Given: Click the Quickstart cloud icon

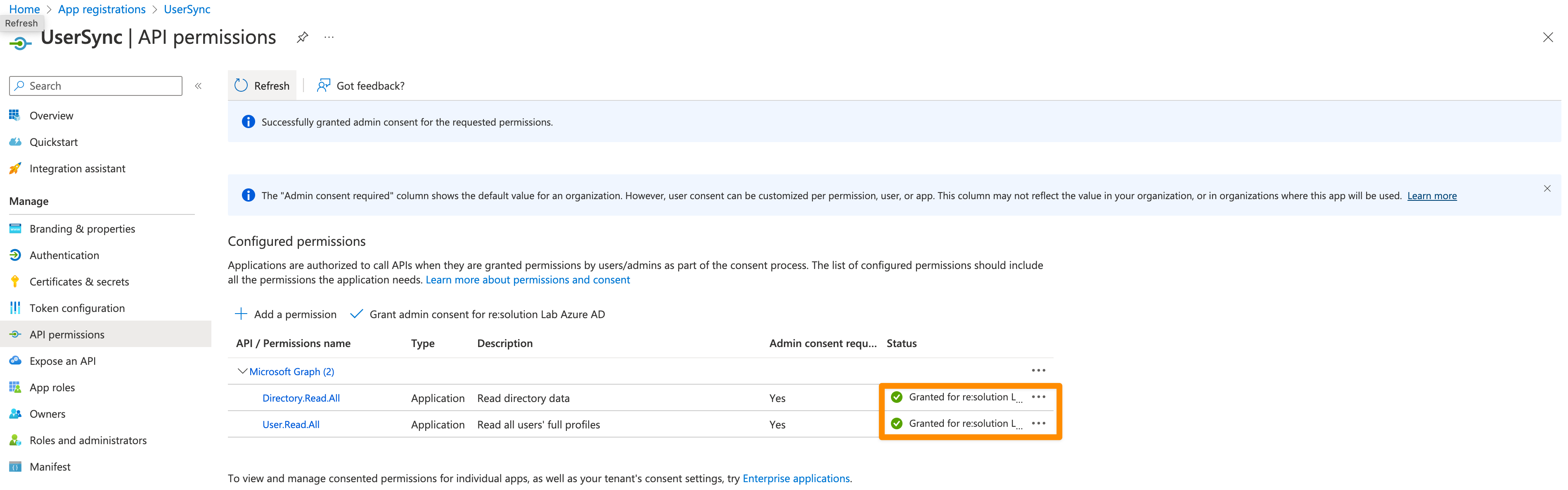Looking at the screenshot, I should [15, 141].
